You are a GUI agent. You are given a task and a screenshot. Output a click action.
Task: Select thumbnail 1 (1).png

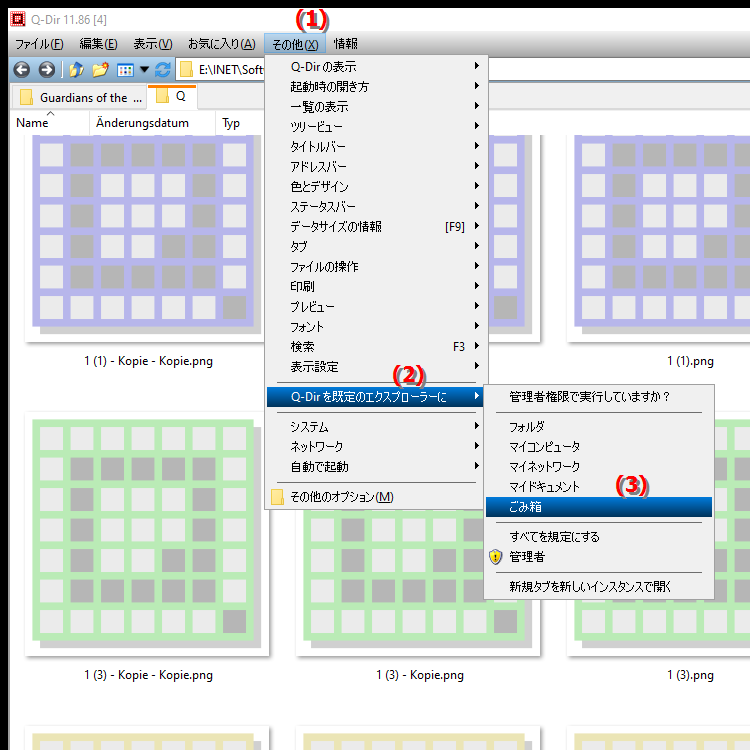(x=658, y=239)
